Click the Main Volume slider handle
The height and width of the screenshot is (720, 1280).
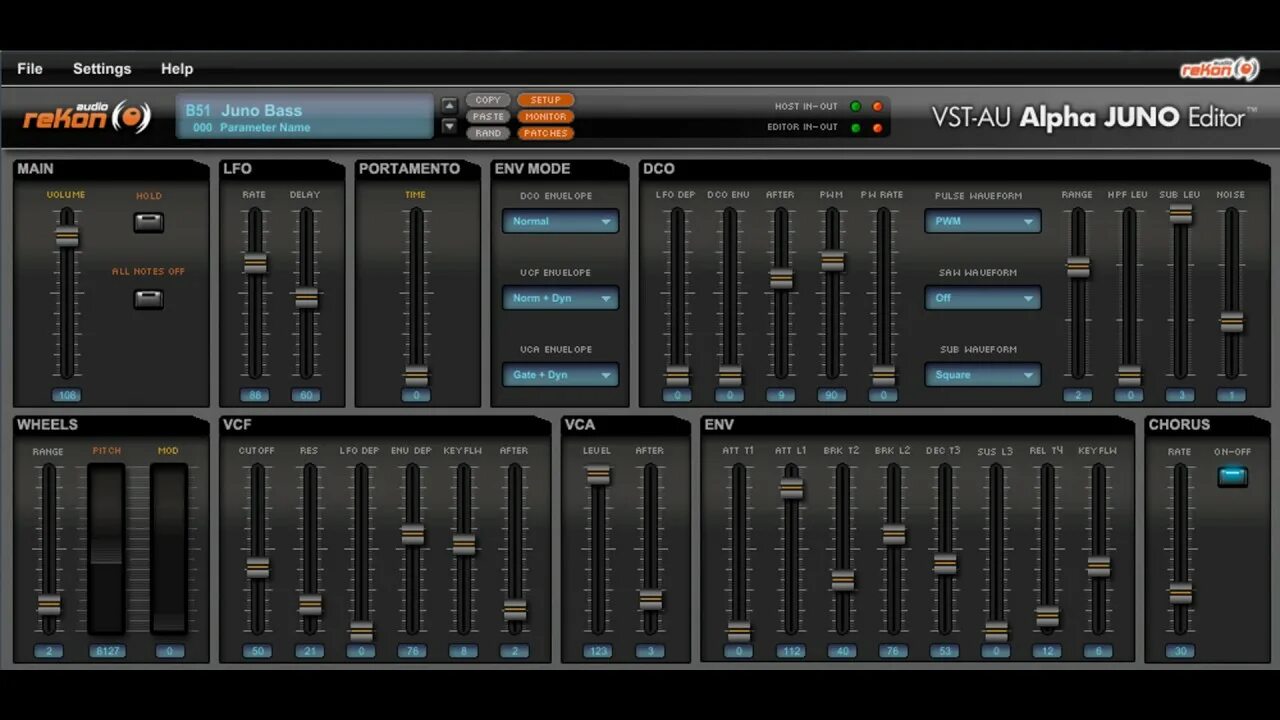click(x=67, y=236)
